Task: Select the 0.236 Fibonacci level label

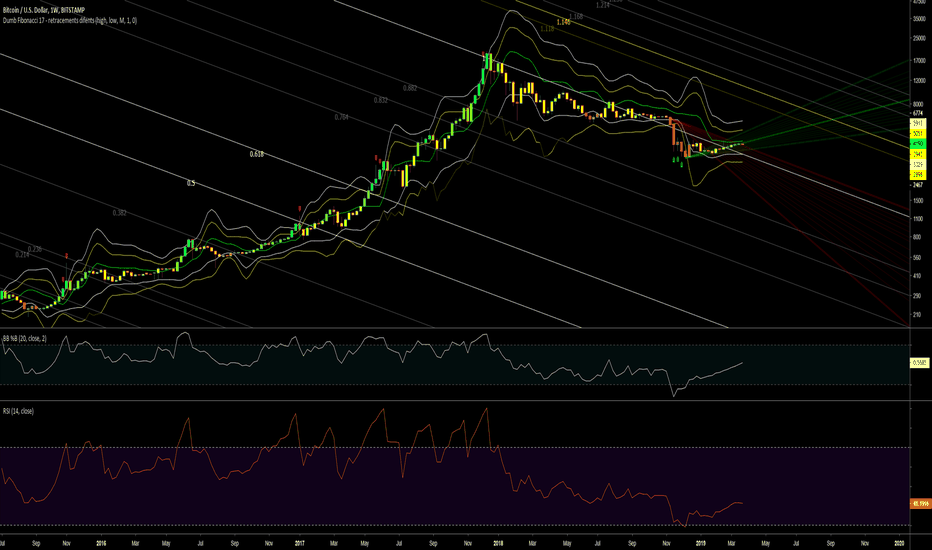Action: [x=35, y=249]
